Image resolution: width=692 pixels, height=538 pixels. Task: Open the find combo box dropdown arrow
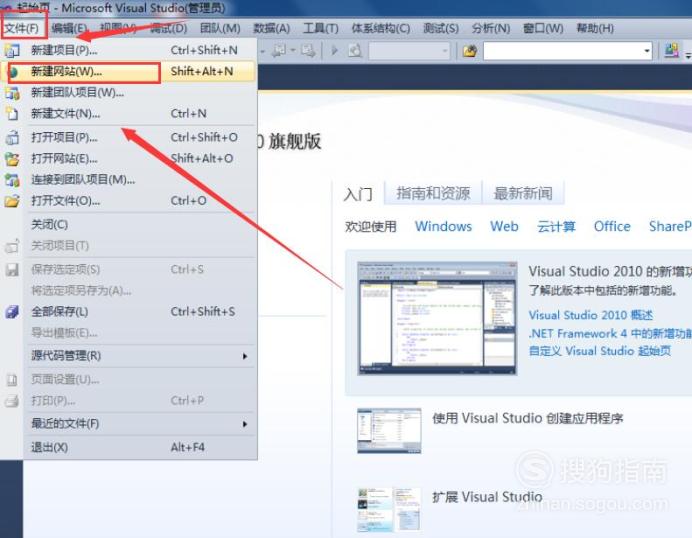pyautogui.click(x=647, y=51)
